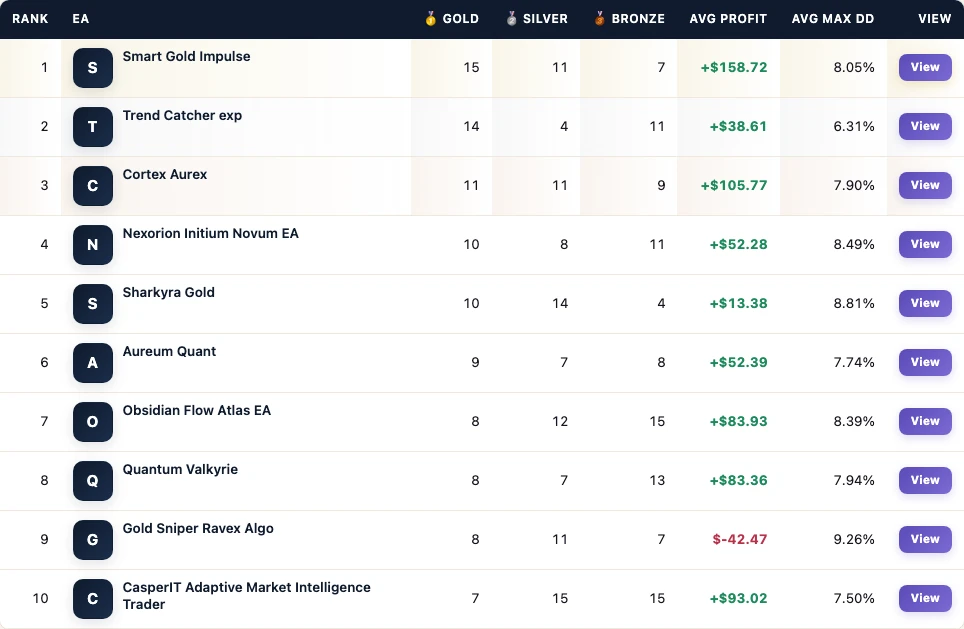964x629 pixels.
Task: Click the 7.74% max drawdown value
Action: click(x=854, y=363)
